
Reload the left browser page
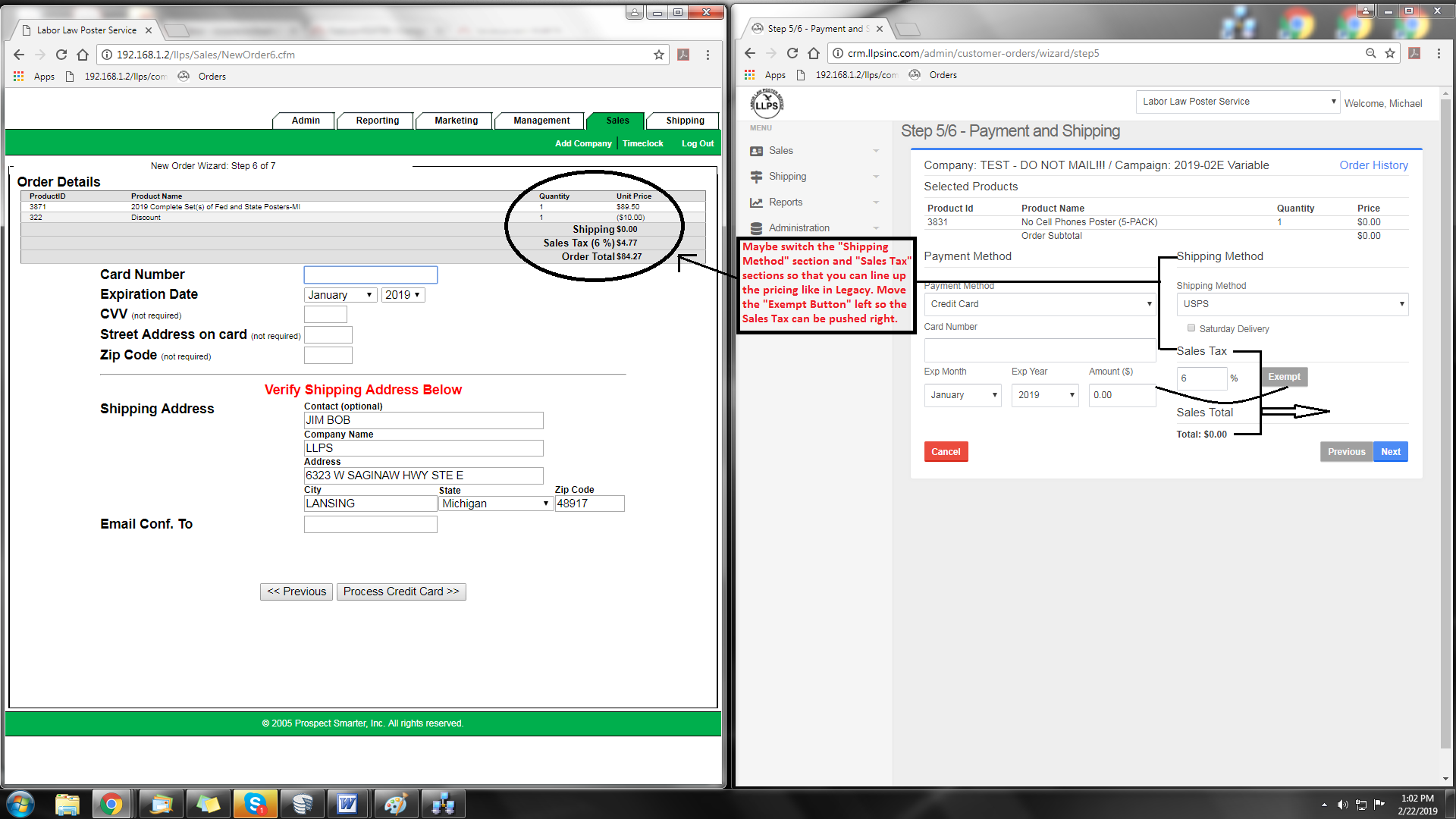(x=61, y=55)
